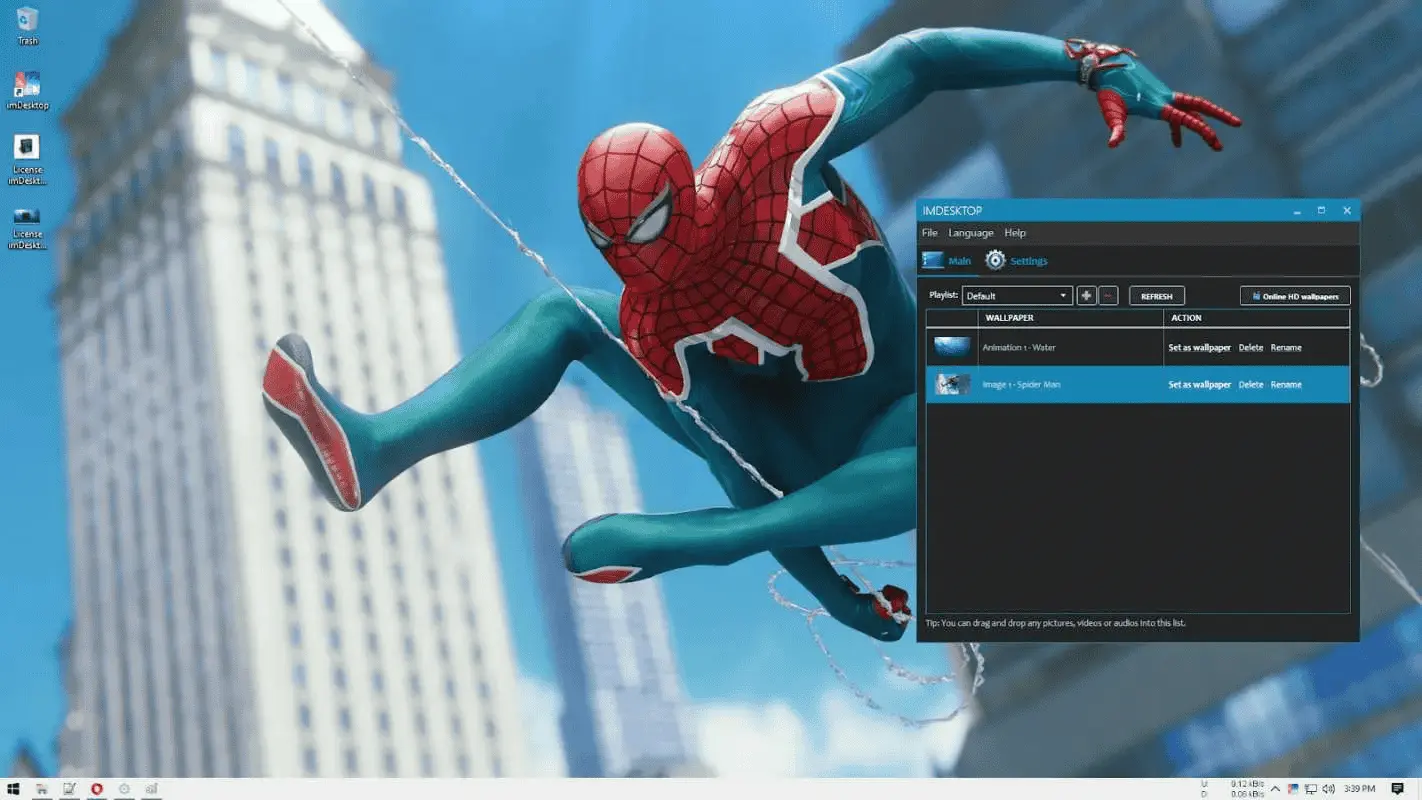The image size is (1422, 800).
Task: Rename the Image 1 - Spider Man entry
Action: (1286, 385)
